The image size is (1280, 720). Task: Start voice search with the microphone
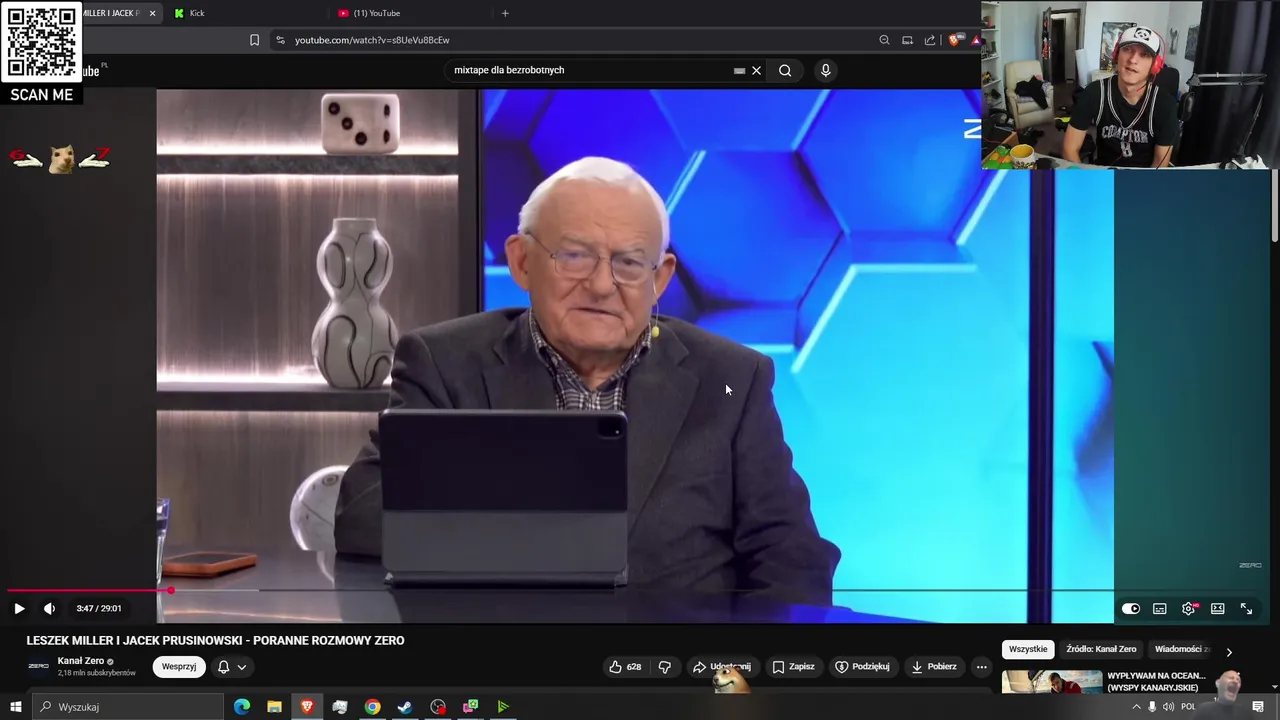tap(825, 70)
